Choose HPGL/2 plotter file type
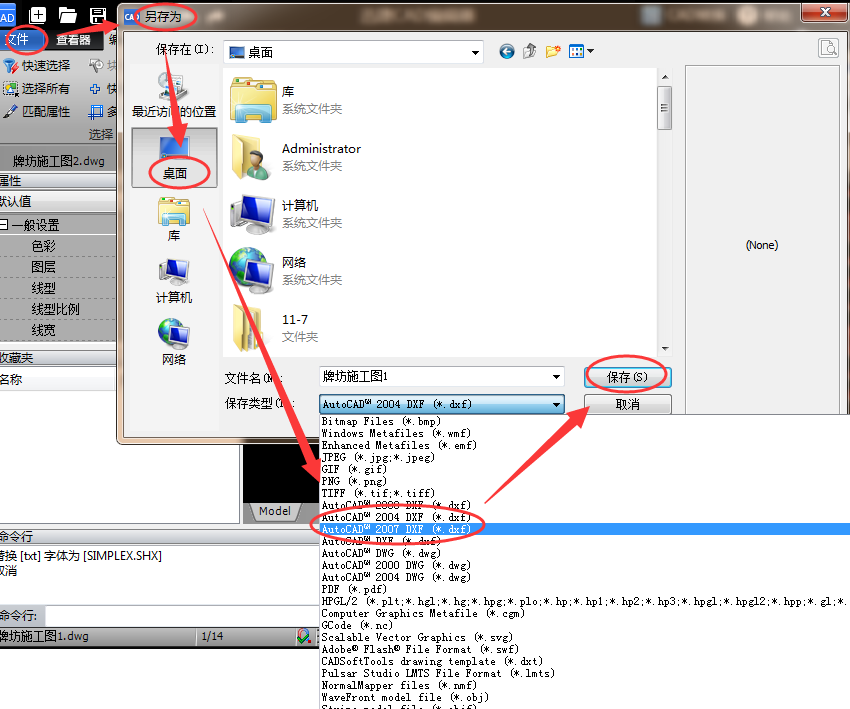 click(x=584, y=601)
